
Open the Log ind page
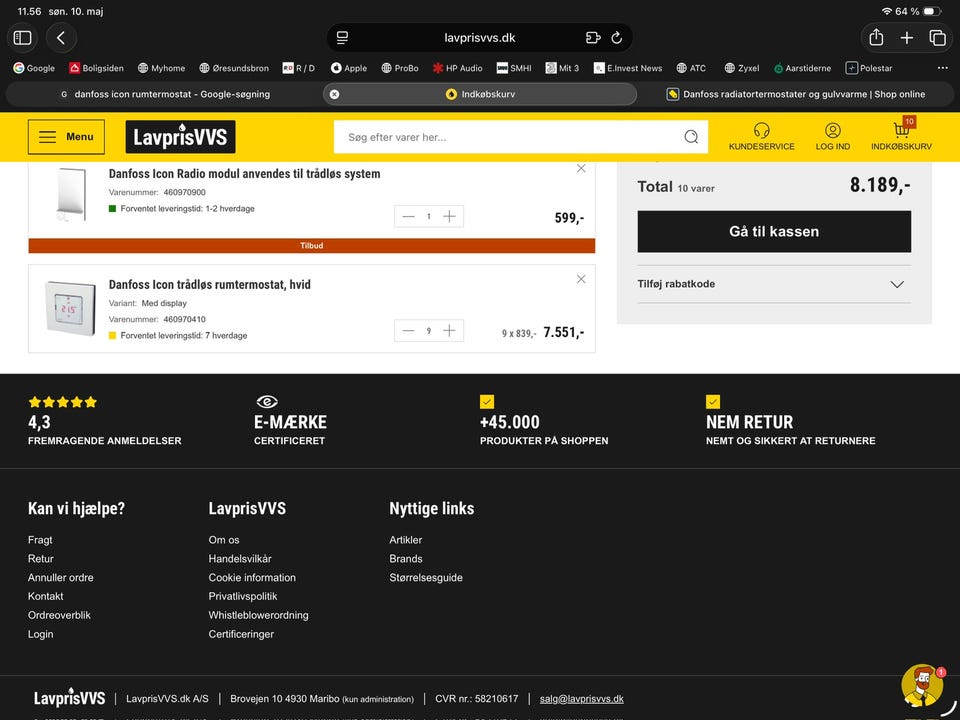[x=833, y=136]
